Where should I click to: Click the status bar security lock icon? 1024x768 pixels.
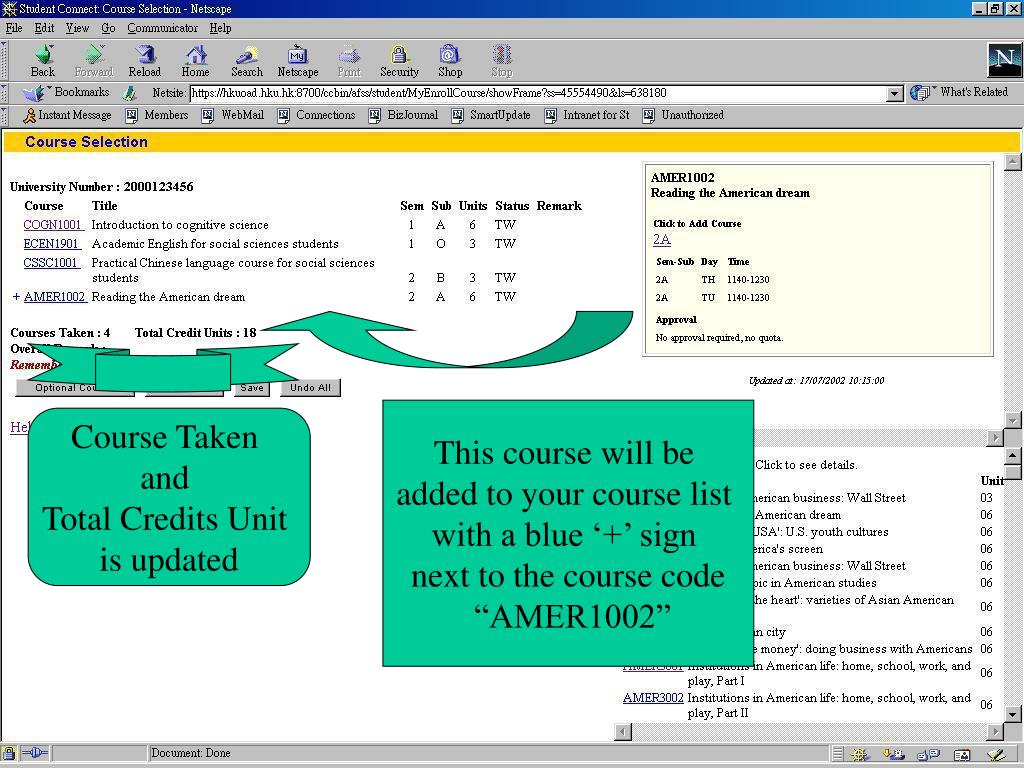point(9,753)
